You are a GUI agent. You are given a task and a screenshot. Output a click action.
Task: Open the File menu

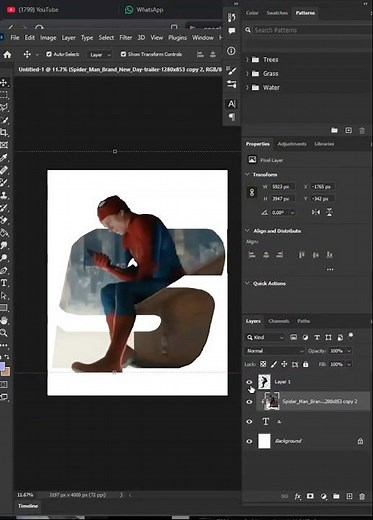[x=15, y=38]
